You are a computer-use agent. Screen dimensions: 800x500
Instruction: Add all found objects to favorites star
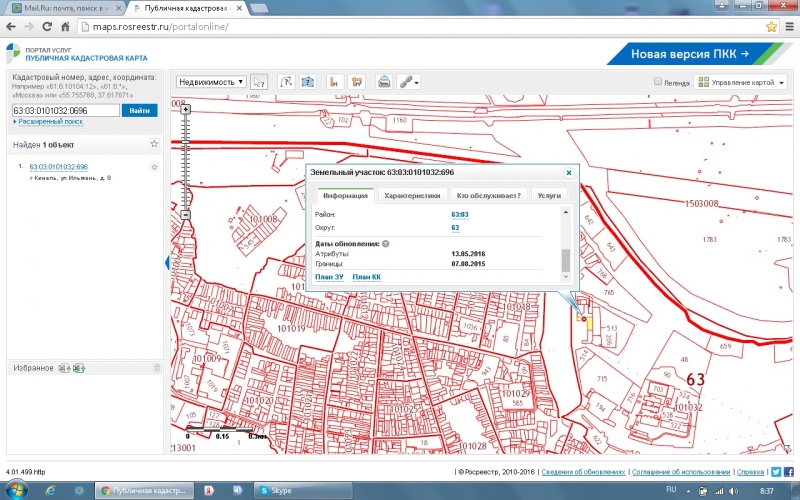tap(154, 144)
